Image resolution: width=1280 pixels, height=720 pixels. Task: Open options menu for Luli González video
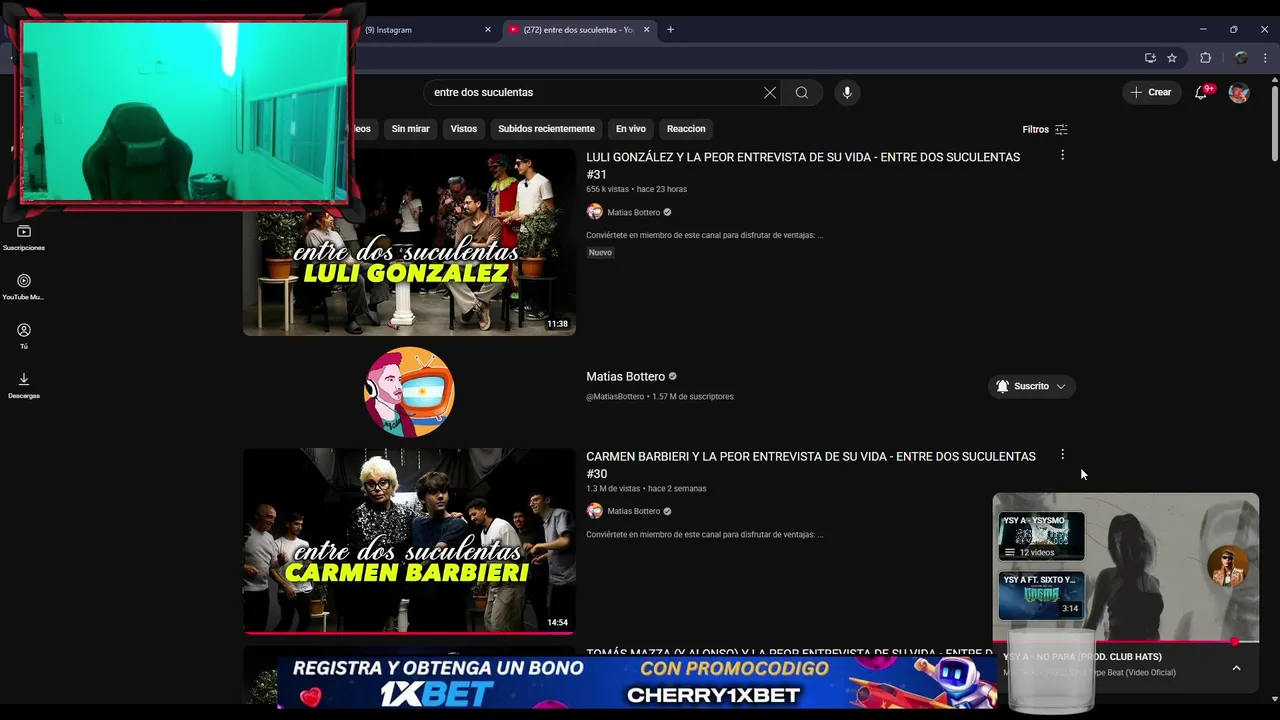click(x=1062, y=155)
